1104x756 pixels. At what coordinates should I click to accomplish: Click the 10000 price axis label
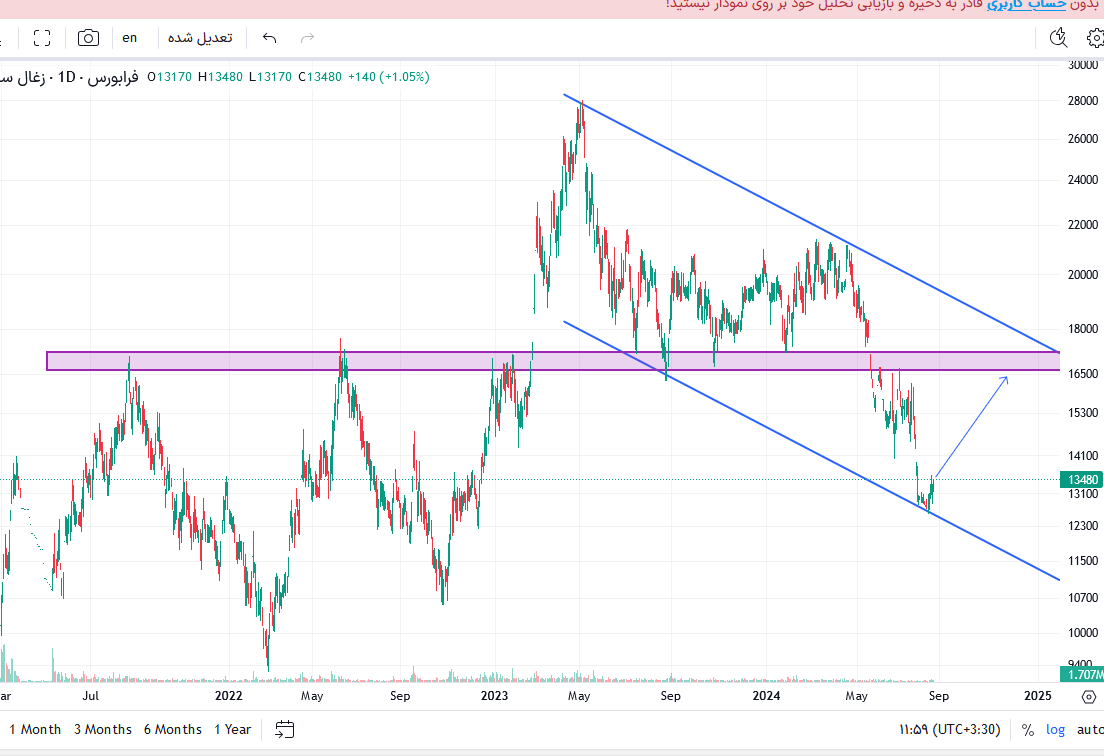[x=1083, y=632]
